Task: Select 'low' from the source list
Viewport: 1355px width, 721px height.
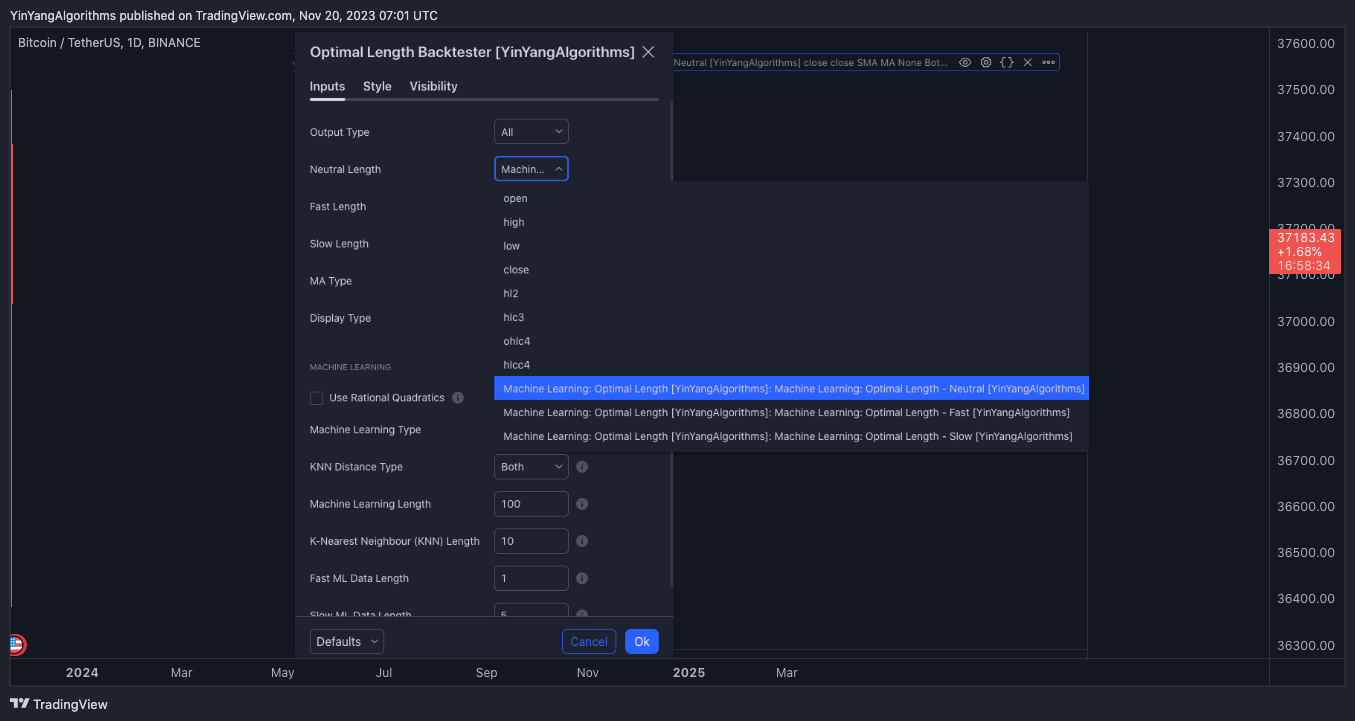Action: 791,246
